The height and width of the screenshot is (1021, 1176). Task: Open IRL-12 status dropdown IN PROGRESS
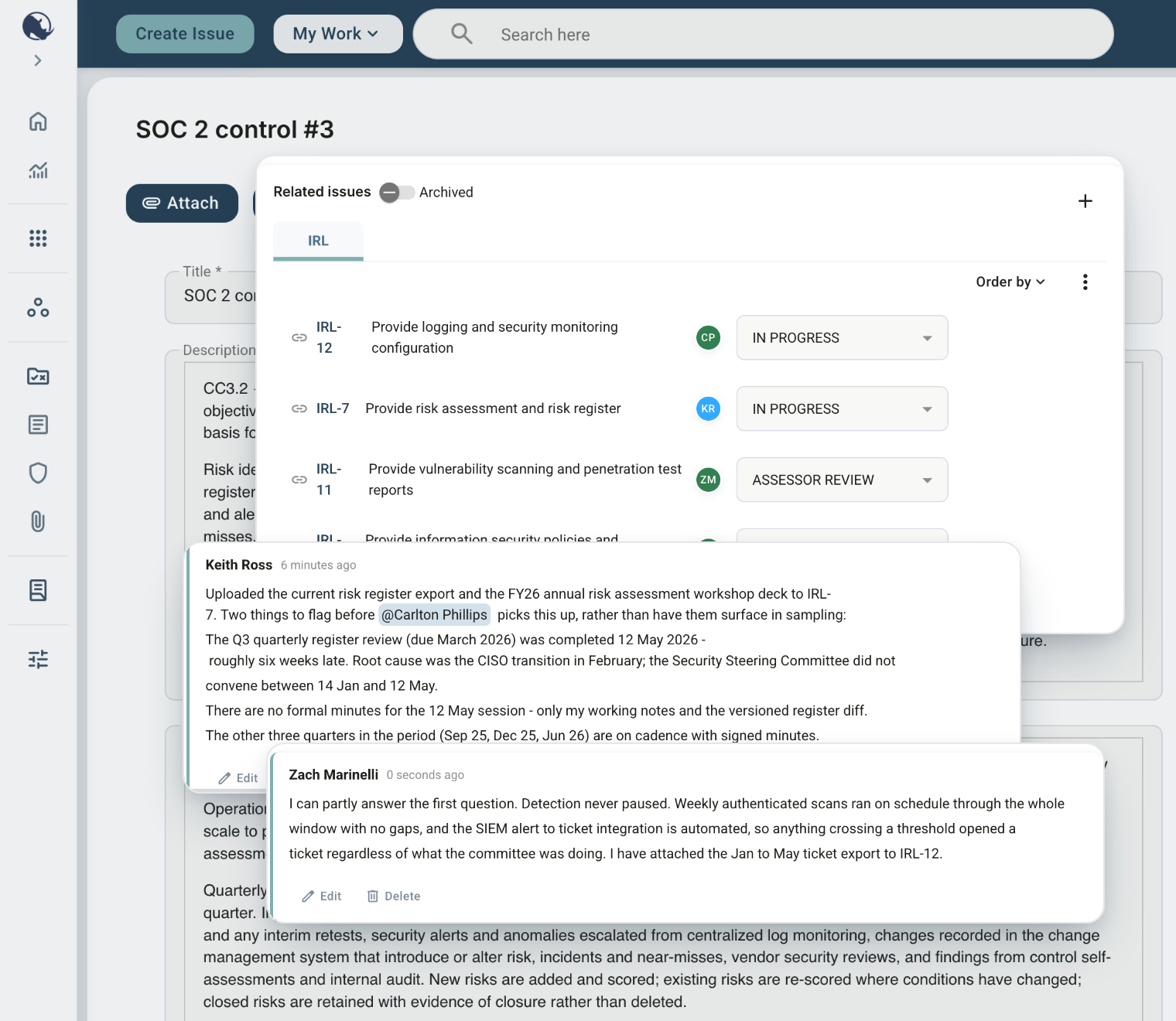click(x=842, y=338)
